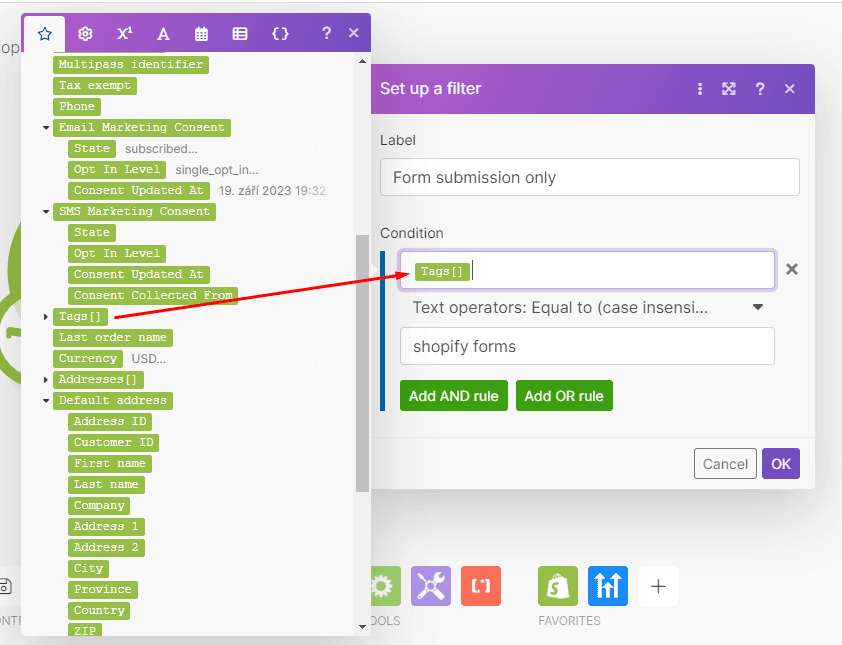Click the OK button

781,463
